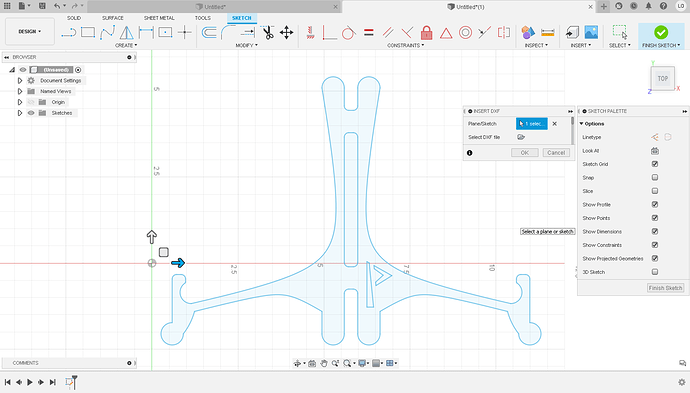Click the Select window tool
690x393 pixels.
point(620,32)
